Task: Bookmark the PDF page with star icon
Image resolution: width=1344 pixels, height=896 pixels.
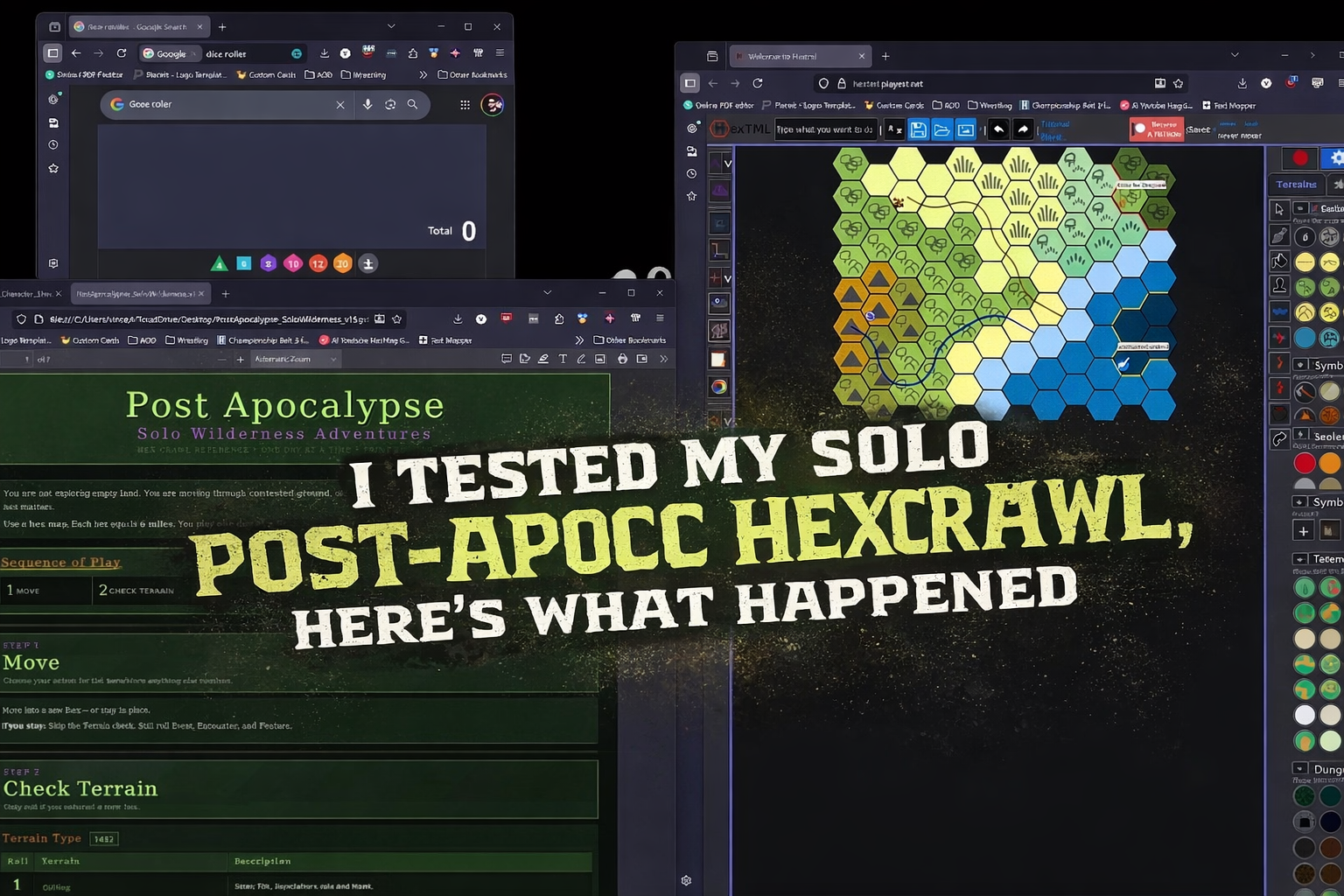Action: click(x=397, y=319)
